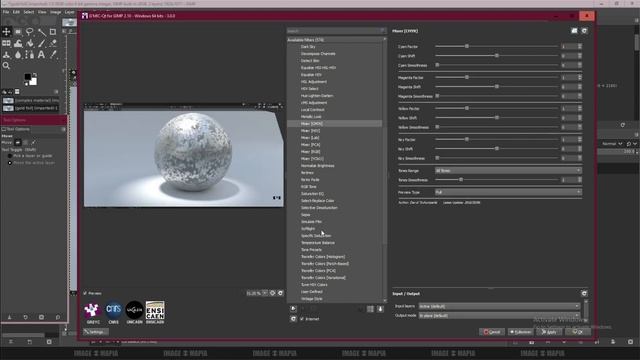
Task: Select the Bucket Fill tool
Action: pyautogui.click(x=29, y=43)
